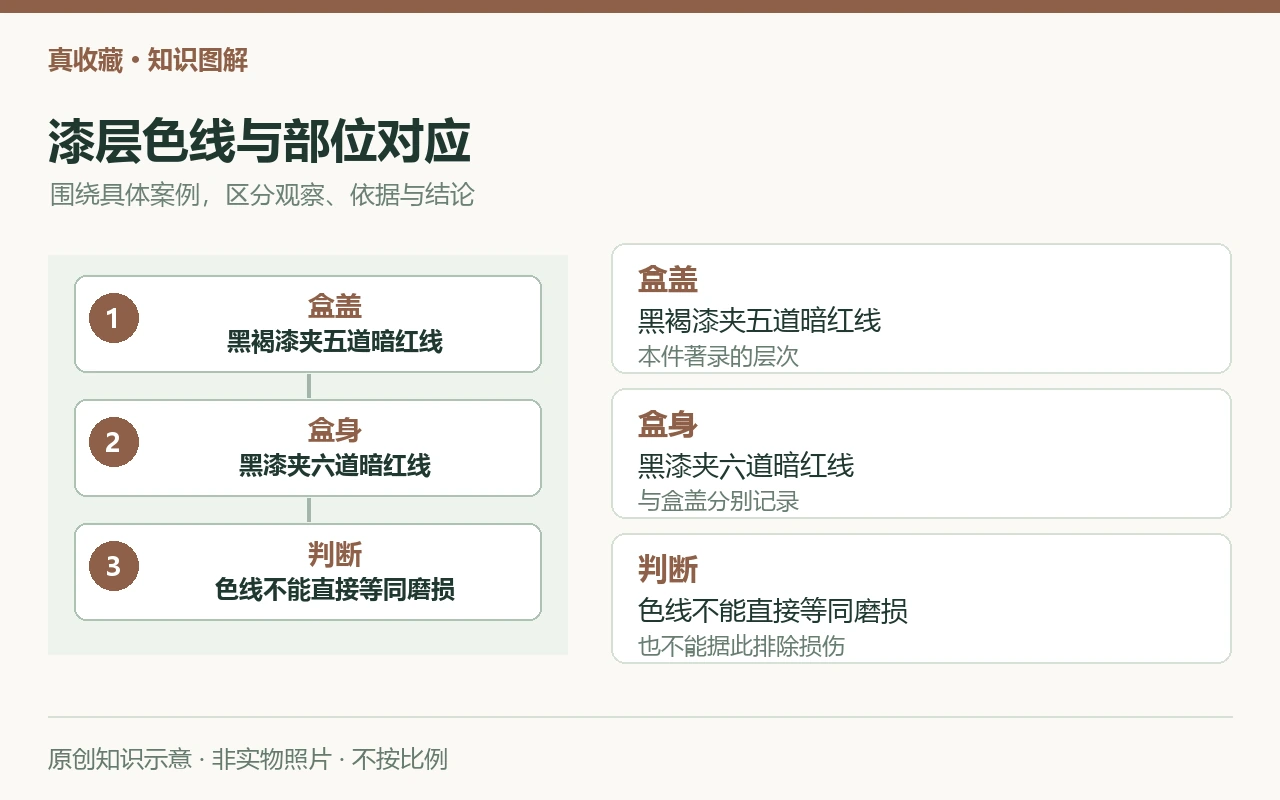
Task: Click 判断 label in numbered step 3 box
Action: coord(335,554)
